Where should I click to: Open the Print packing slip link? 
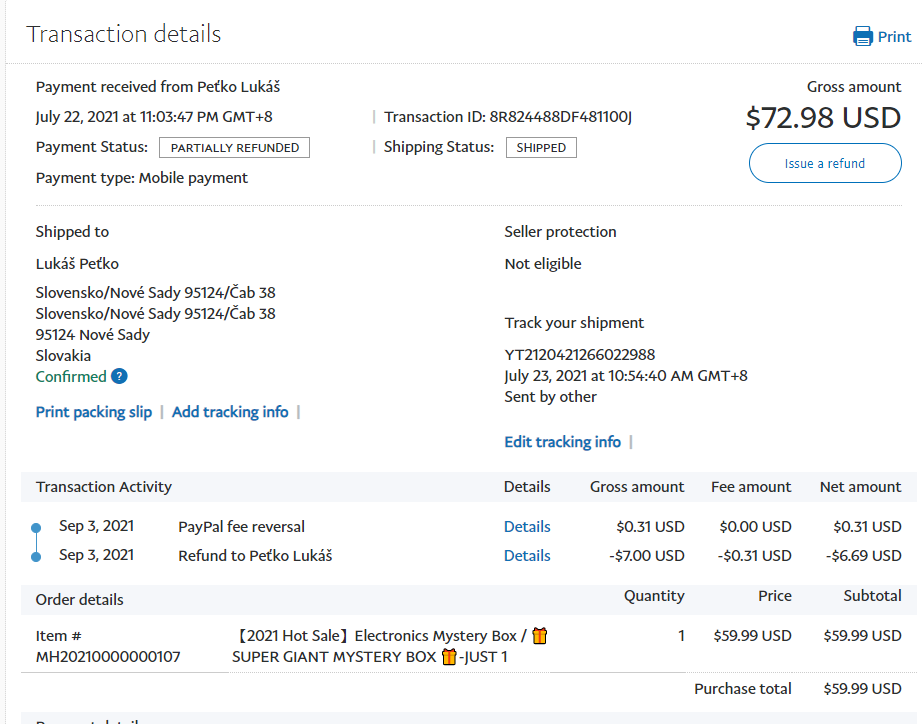(94, 412)
